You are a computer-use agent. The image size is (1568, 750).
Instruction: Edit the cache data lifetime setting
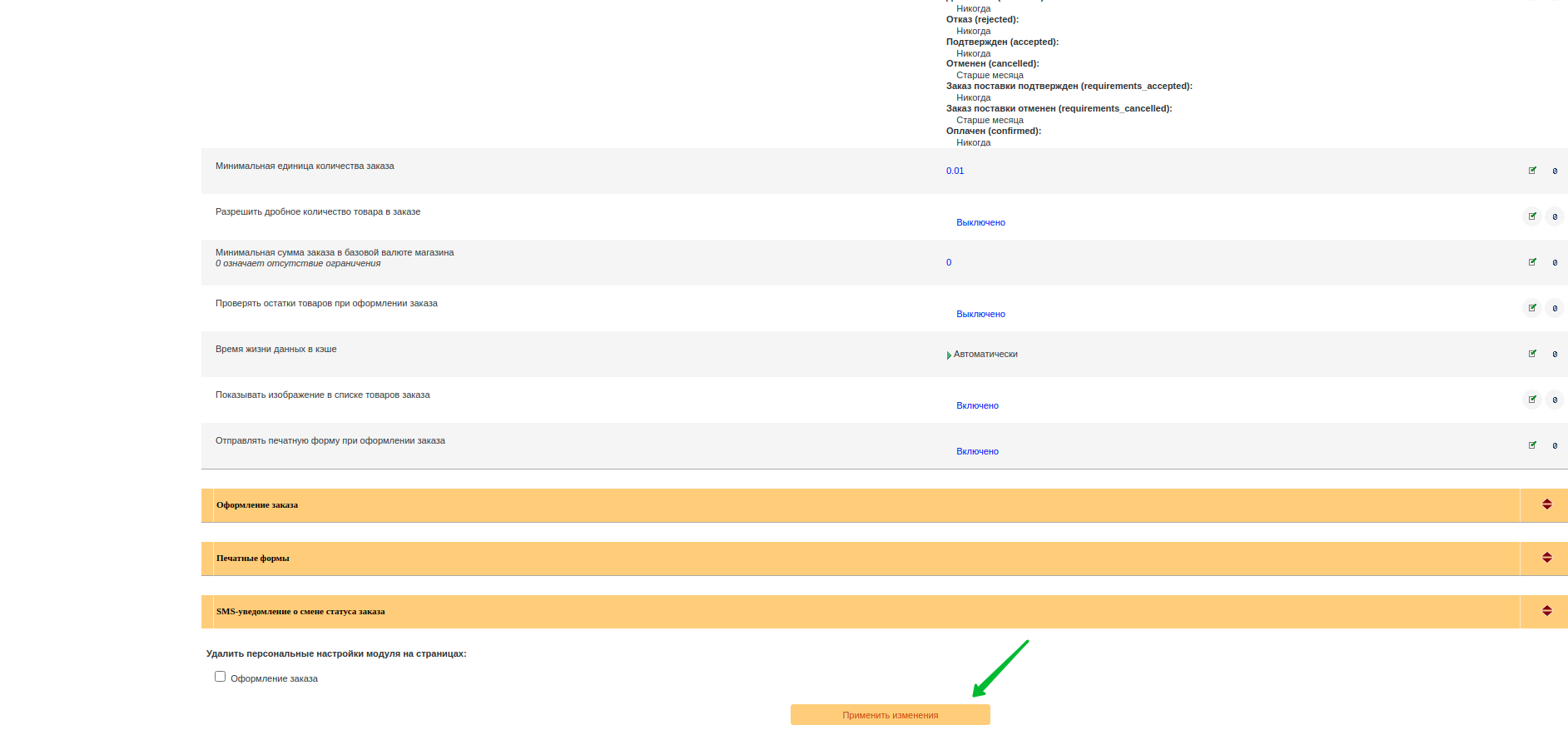(x=1532, y=354)
